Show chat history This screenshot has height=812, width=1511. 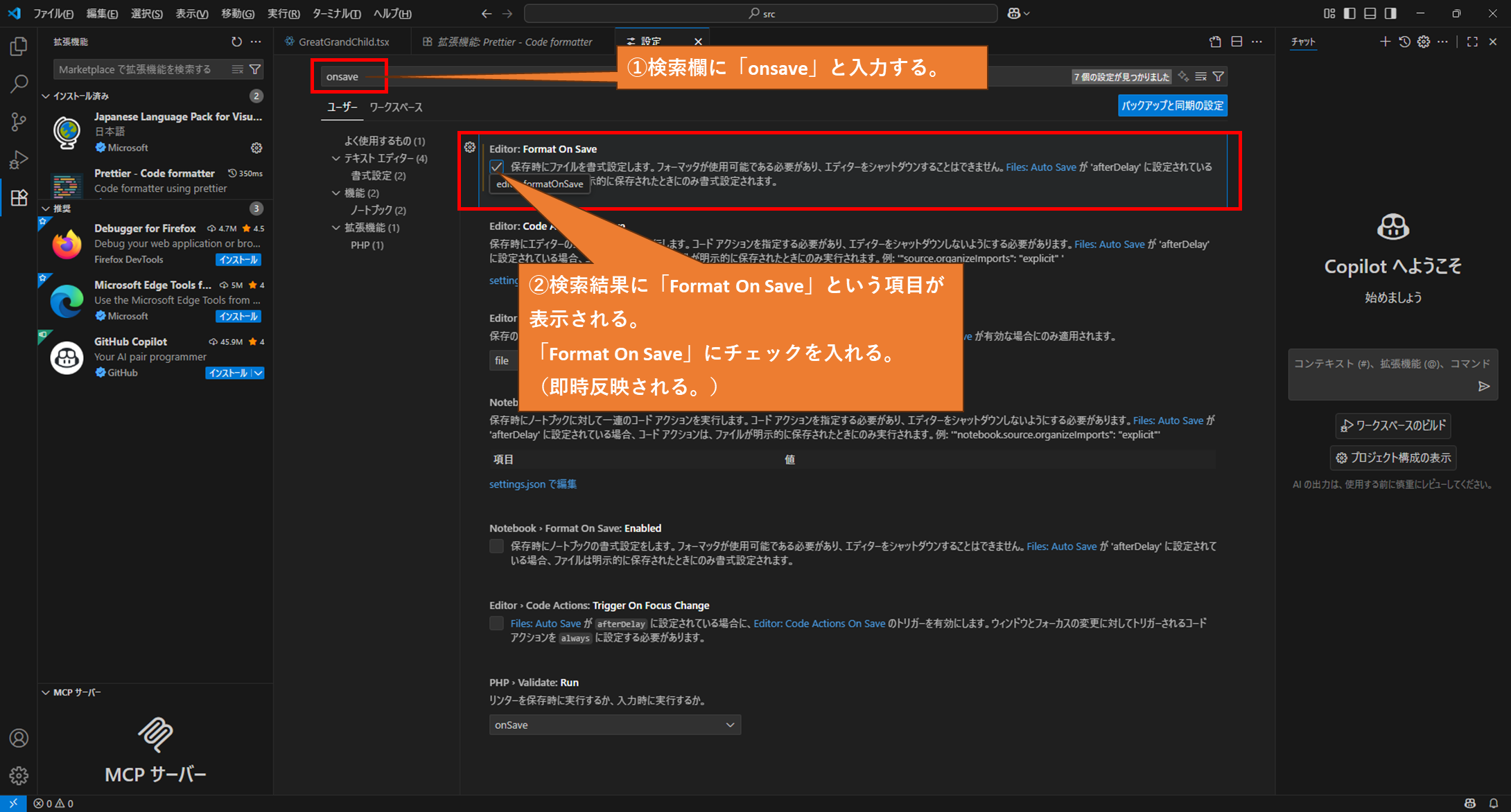tap(1404, 42)
